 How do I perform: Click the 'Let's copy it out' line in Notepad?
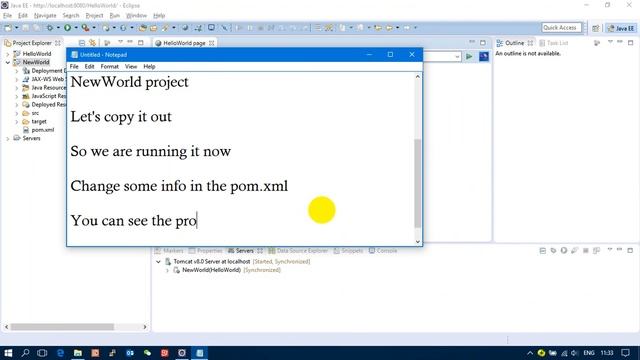(x=121, y=117)
